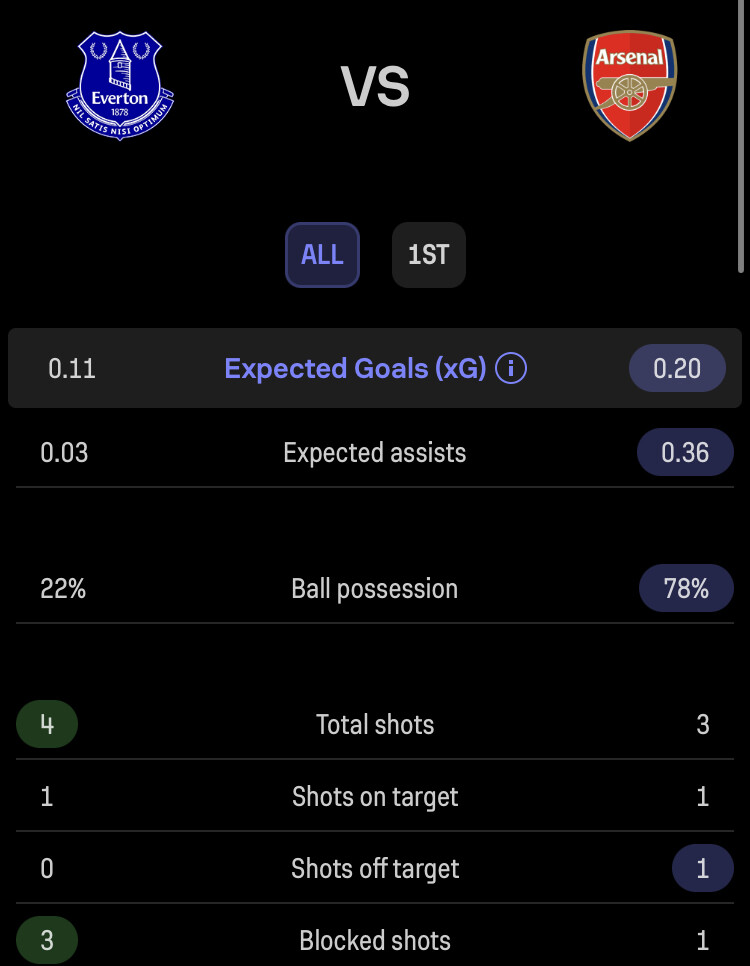750x966 pixels.
Task: Click the Expected Goals (xG) label
Action: click(355, 368)
